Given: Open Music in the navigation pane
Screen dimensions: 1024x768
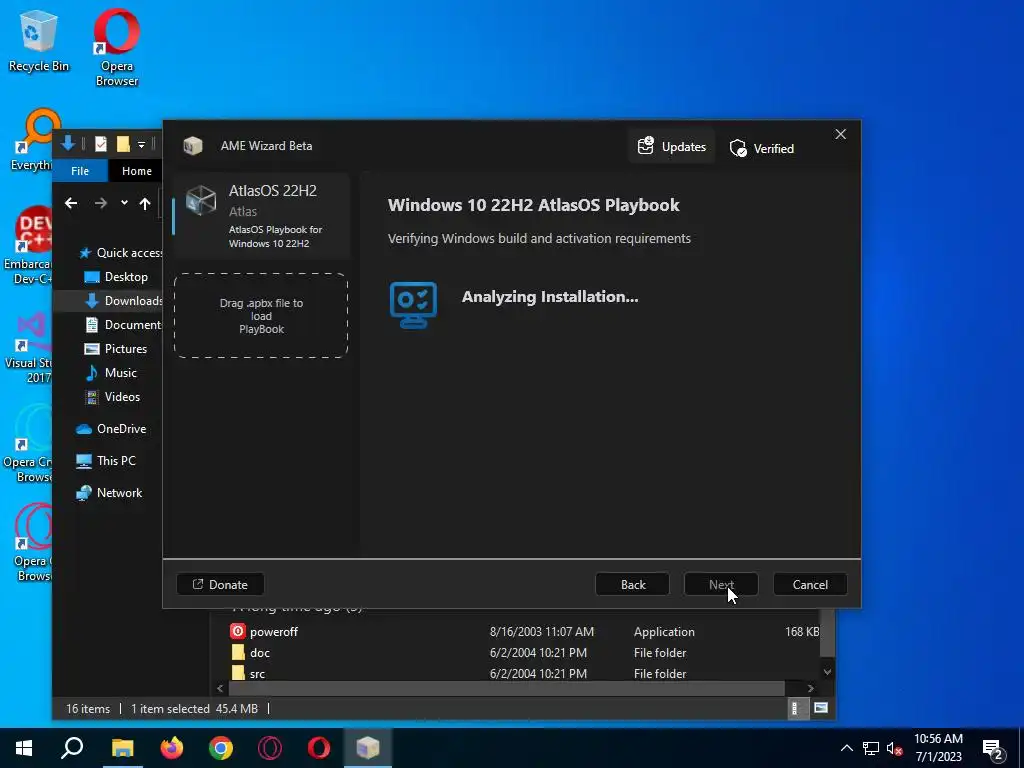Looking at the screenshot, I should point(111,373).
